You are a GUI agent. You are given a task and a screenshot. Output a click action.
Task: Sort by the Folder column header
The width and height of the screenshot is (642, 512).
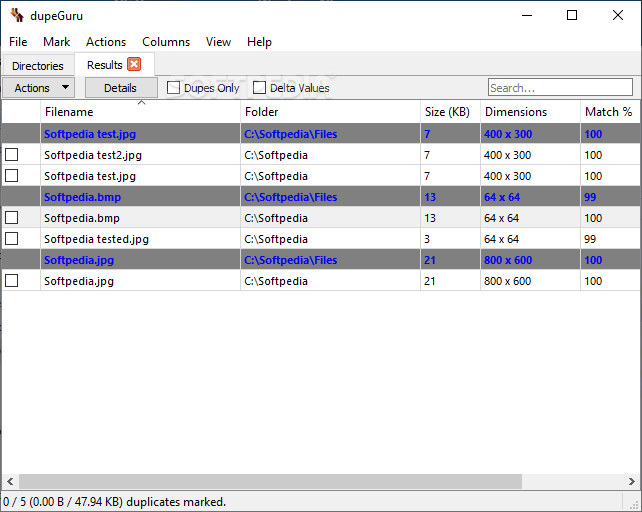point(330,112)
